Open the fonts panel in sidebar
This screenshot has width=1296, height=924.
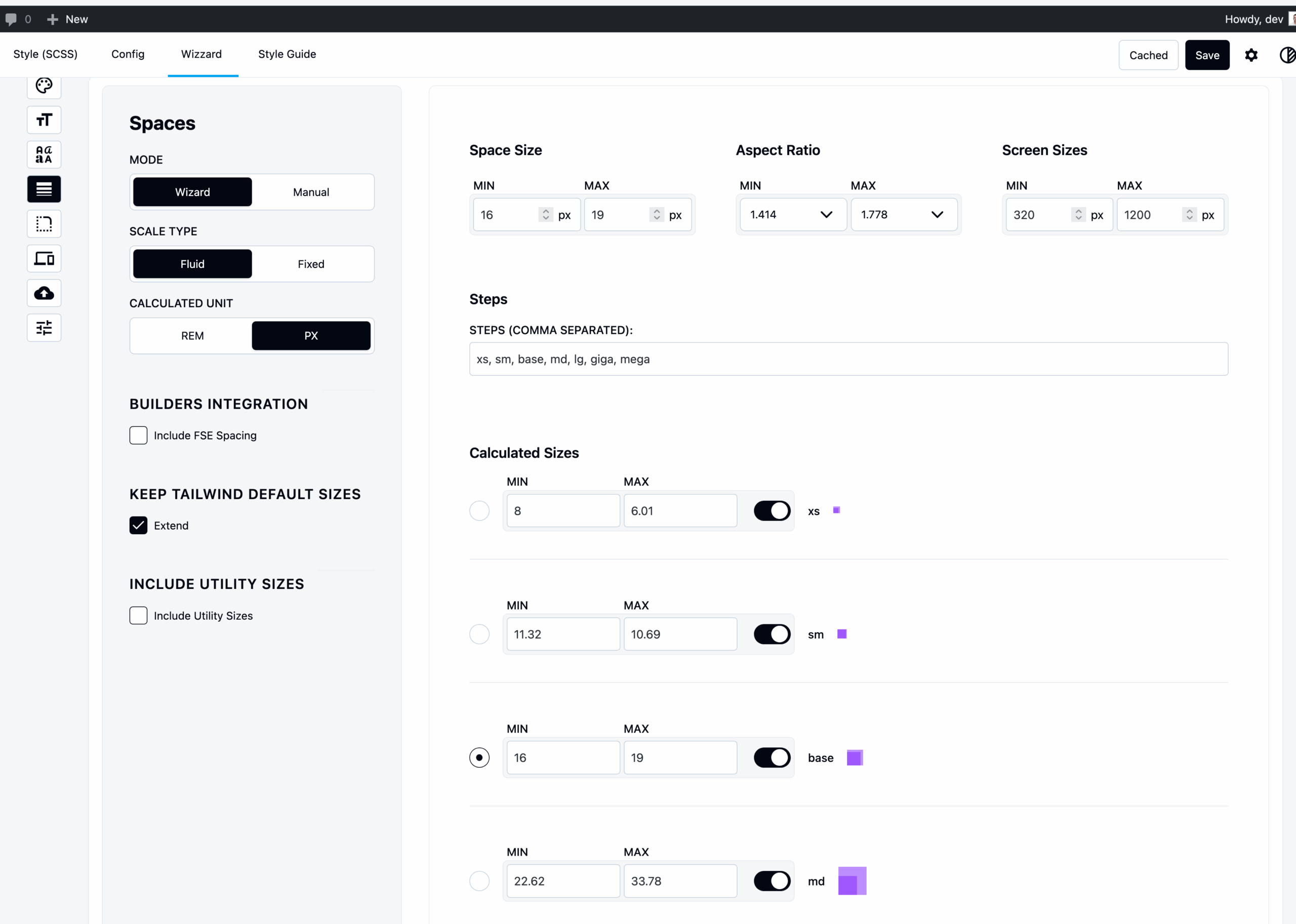(x=44, y=154)
